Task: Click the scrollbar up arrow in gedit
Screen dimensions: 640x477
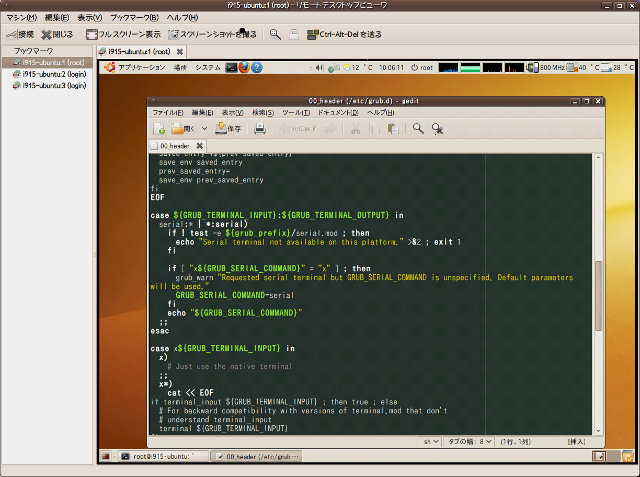Action: [x=598, y=158]
